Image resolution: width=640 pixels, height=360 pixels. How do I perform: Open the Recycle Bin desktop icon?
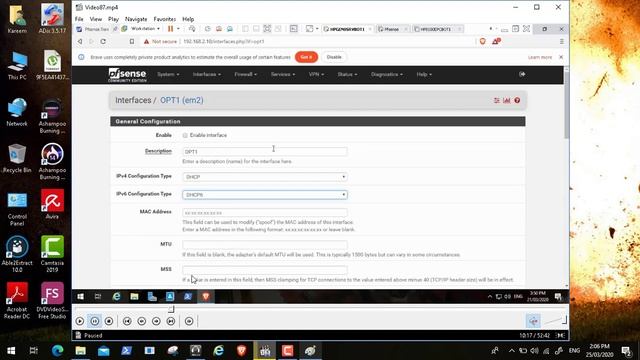pyautogui.click(x=17, y=159)
